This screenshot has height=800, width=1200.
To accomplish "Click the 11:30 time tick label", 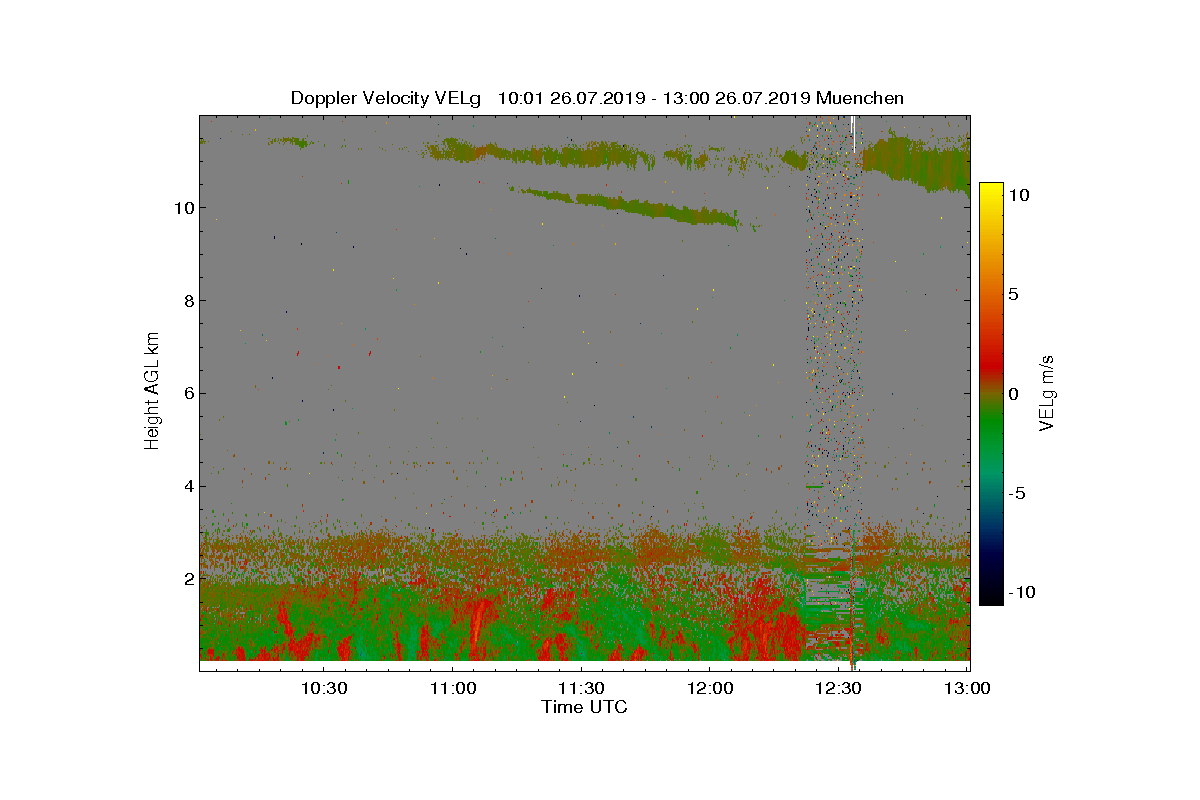I will (581, 688).
